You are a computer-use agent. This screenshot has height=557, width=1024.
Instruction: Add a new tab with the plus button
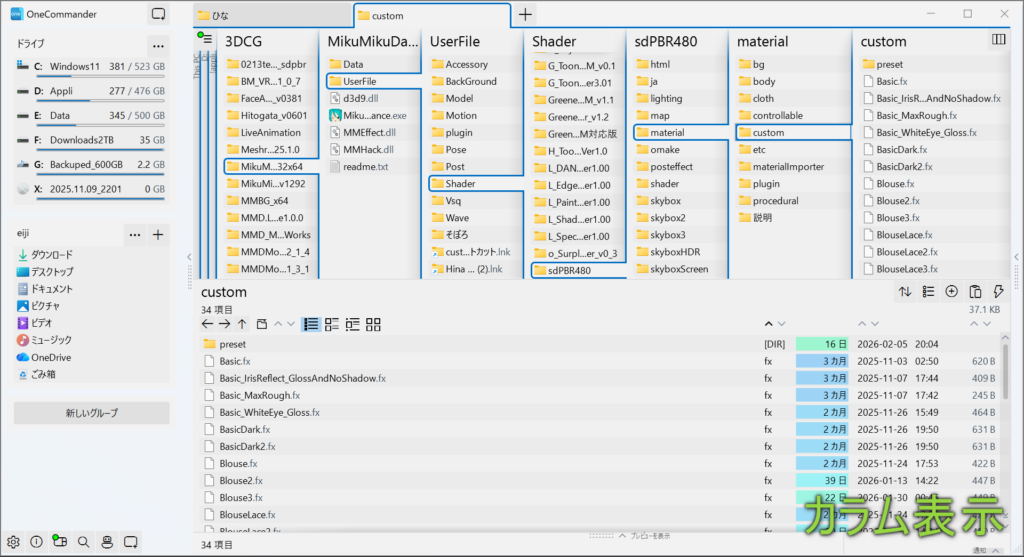point(525,15)
